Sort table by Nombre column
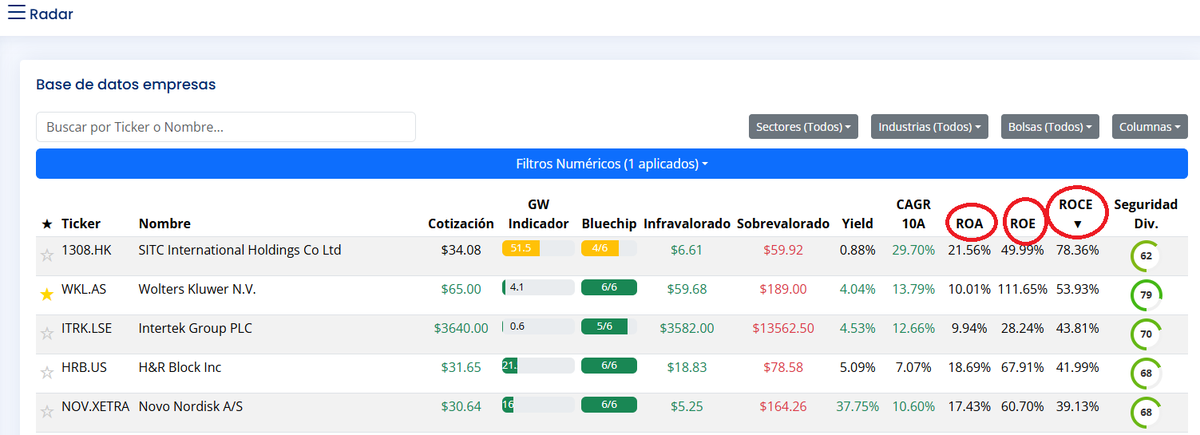This screenshot has width=1200, height=435. (x=165, y=224)
